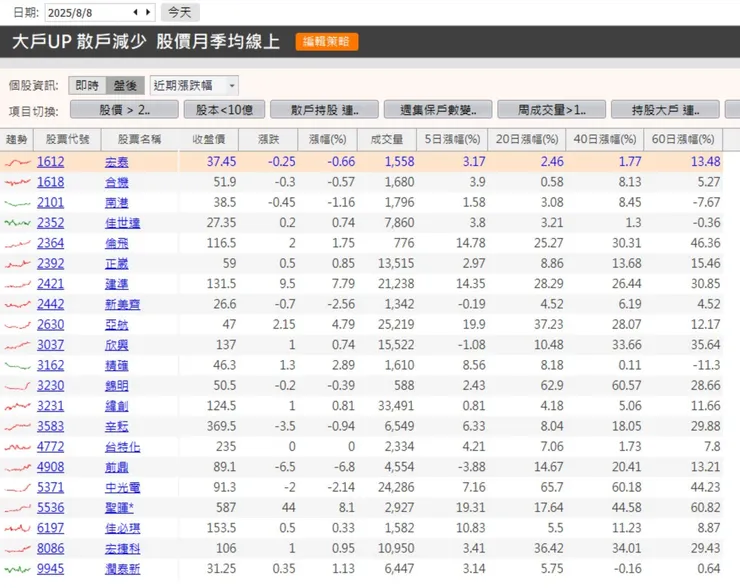Switch to 即時 real-time mode
The image size is (740, 588).
click(x=87, y=85)
